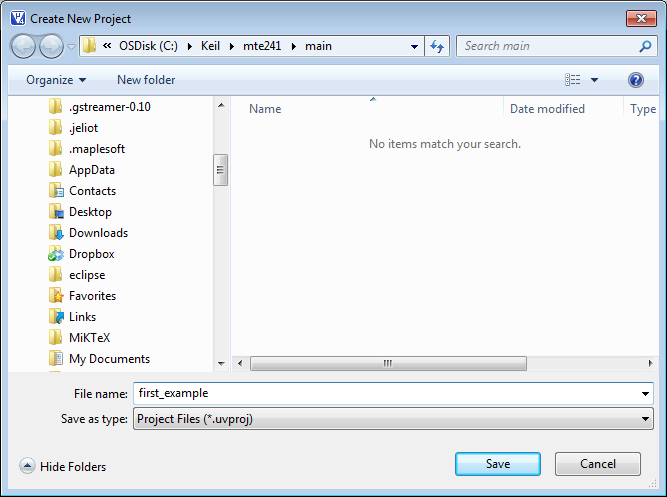The width and height of the screenshot is (667, 497).
Task: Collapse the pane with Hide Folders
Action: point(62,466)
